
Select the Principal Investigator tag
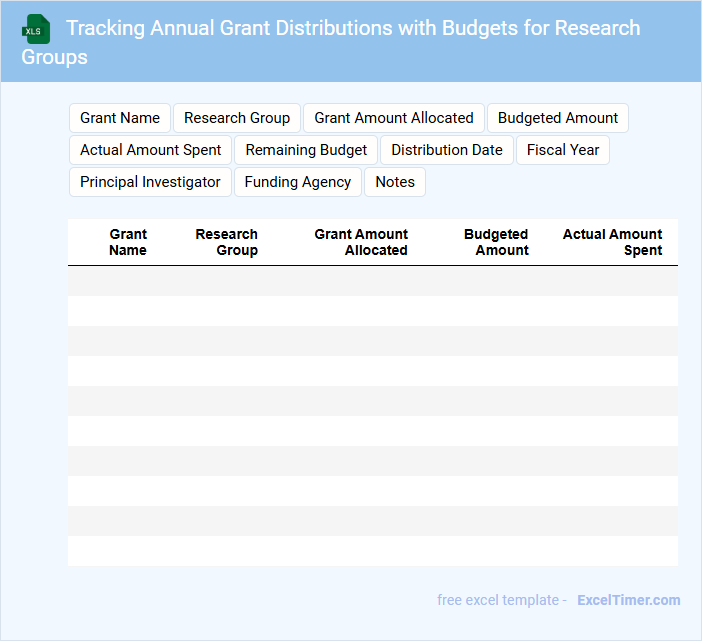150,182
